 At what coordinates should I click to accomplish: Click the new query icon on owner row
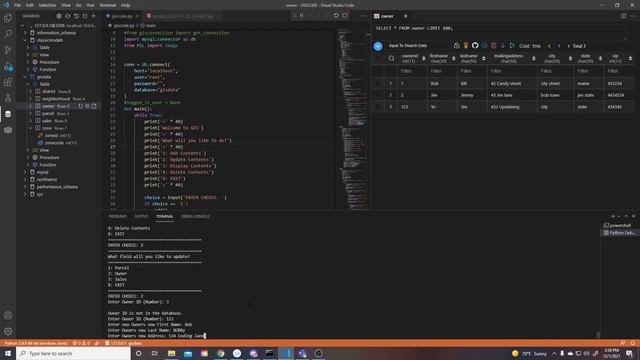[x=94, y=106]
